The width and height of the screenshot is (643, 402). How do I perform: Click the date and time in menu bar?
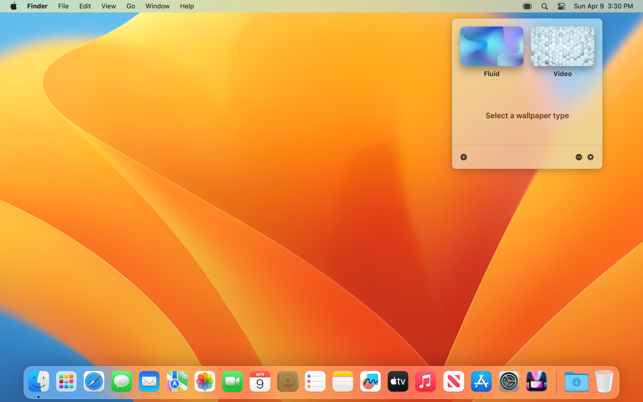pyautogui.click(x=603, y=6)
